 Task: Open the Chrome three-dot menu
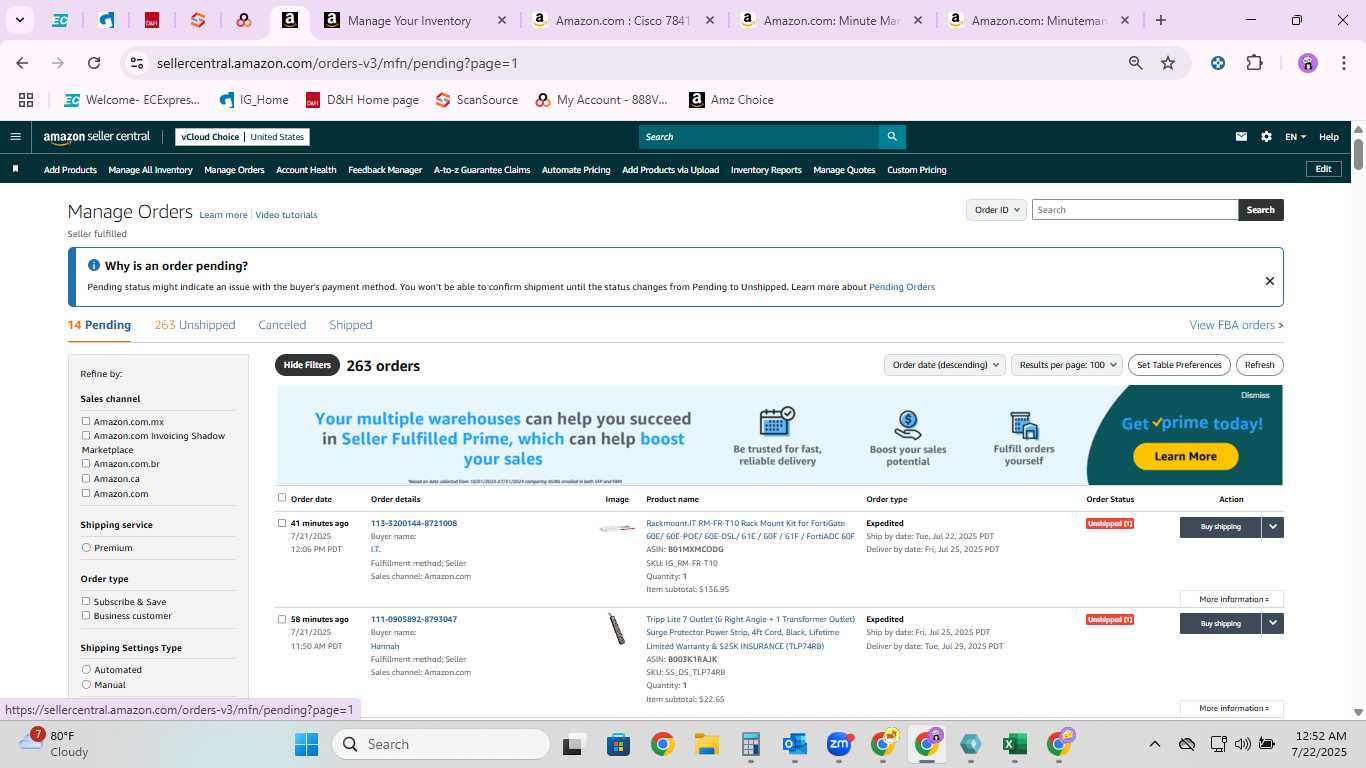pyautogui.click(x=1342, y=63)
